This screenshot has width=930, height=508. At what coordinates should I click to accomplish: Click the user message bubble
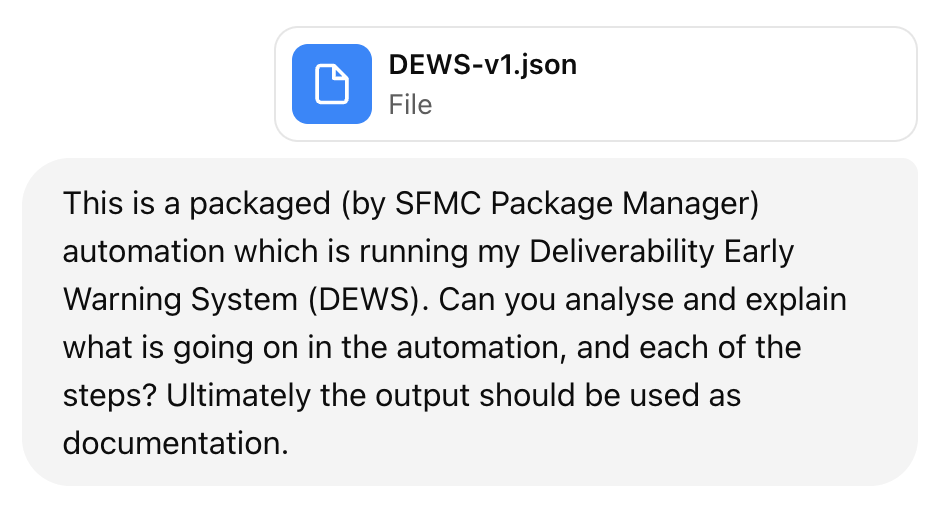pyautogui.click(x=470, y=322)
